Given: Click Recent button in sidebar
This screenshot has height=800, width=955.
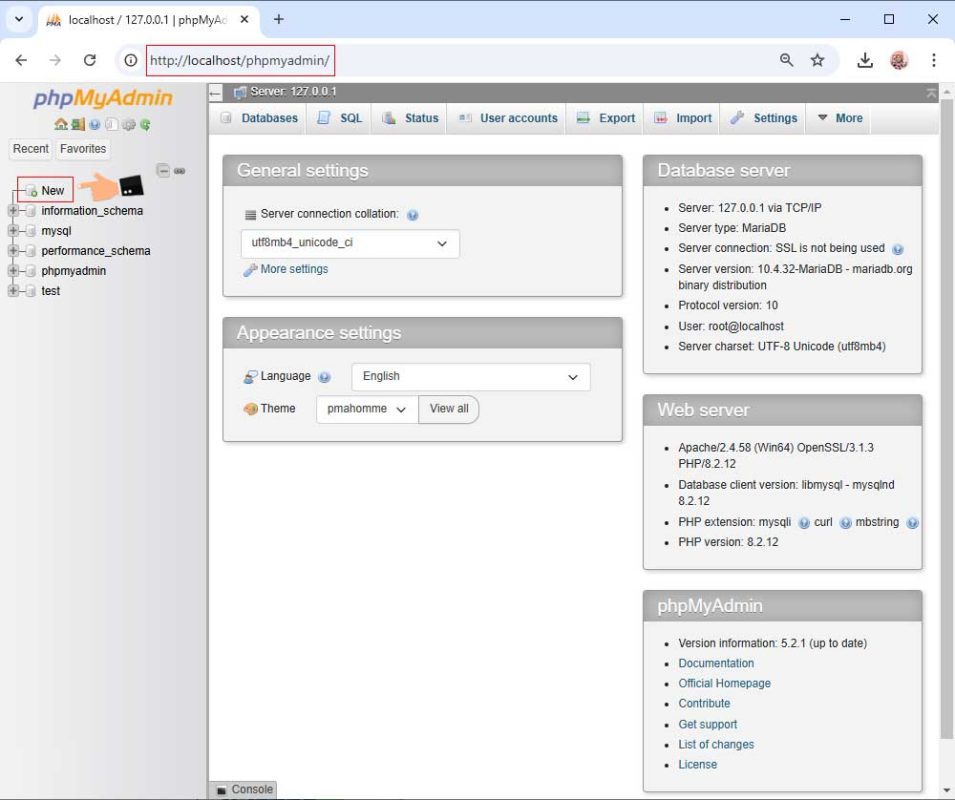Looking at the screenshot, I should (30, 149).
